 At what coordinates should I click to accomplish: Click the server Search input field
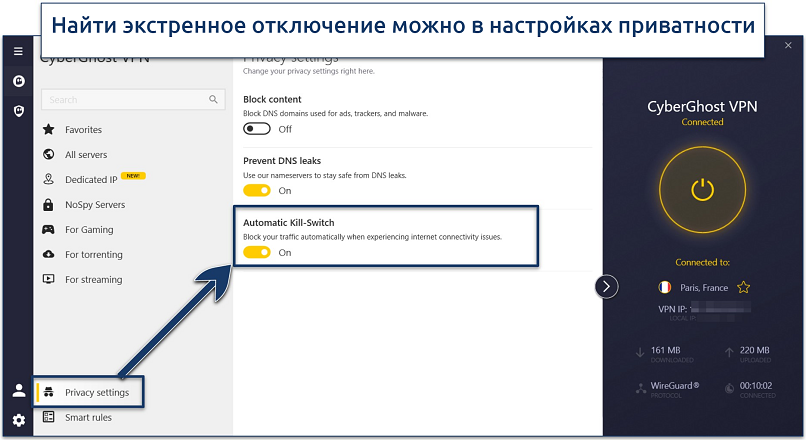[125, 100]
